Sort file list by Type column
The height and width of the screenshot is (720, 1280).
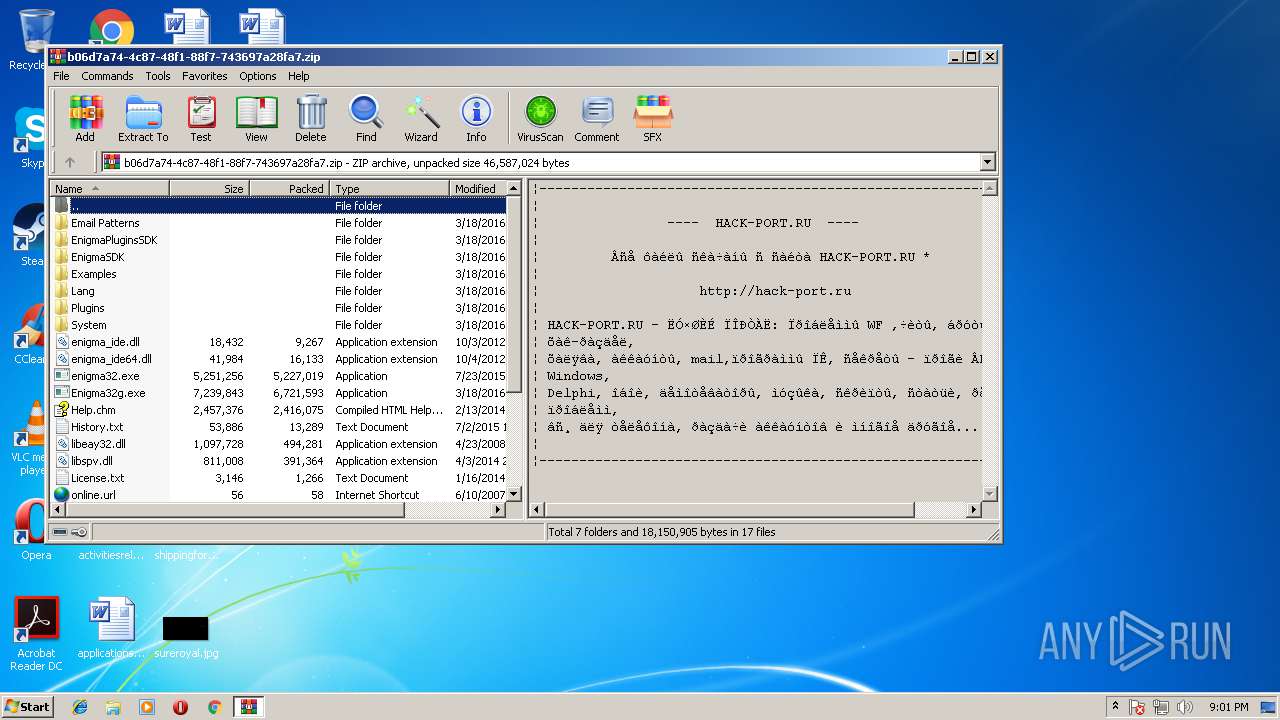click(x=390, y=188)
